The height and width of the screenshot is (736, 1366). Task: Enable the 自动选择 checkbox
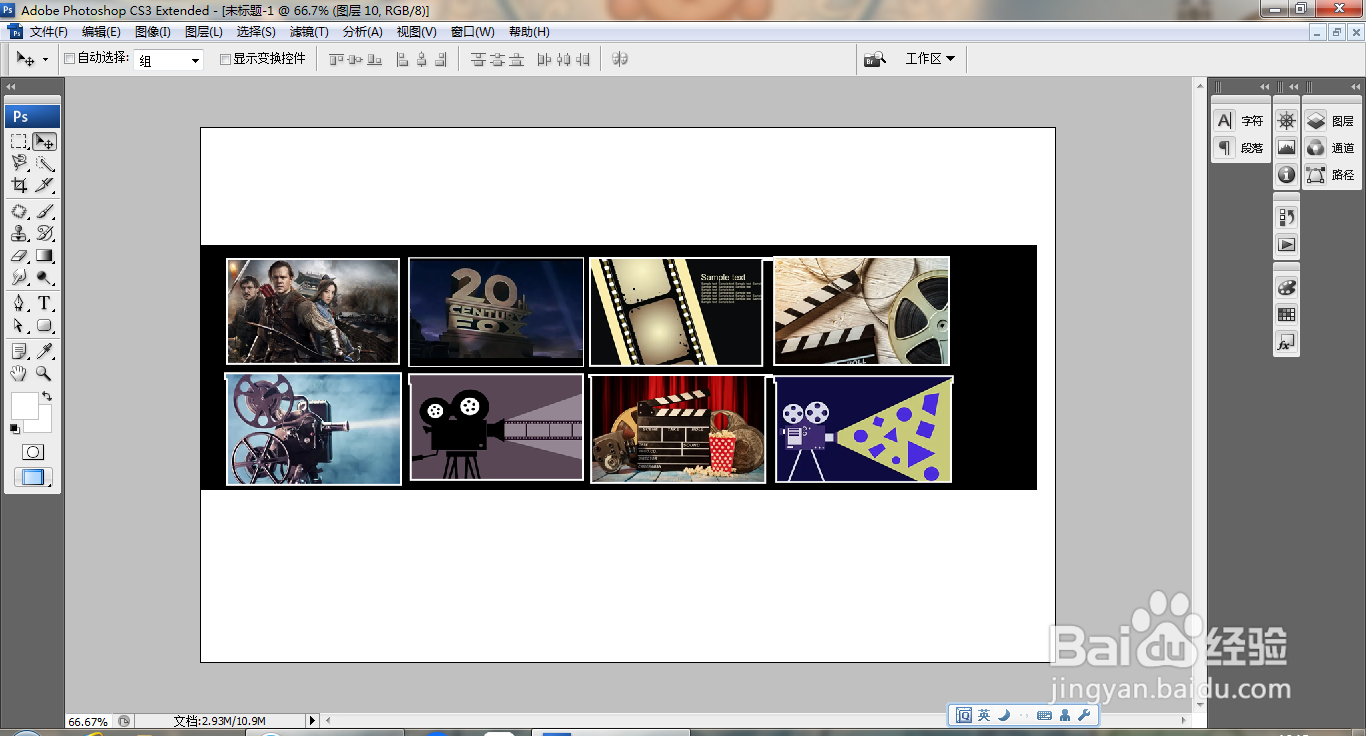[x=70, y=59]
